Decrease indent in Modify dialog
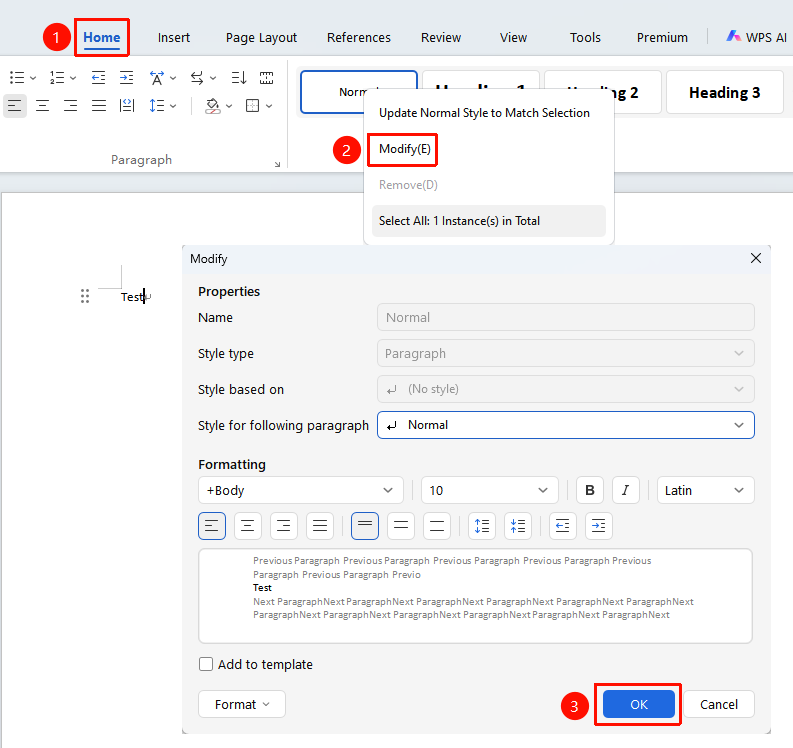Image resolution: width=793 pixels, height=748 pixels. [562, 526]
